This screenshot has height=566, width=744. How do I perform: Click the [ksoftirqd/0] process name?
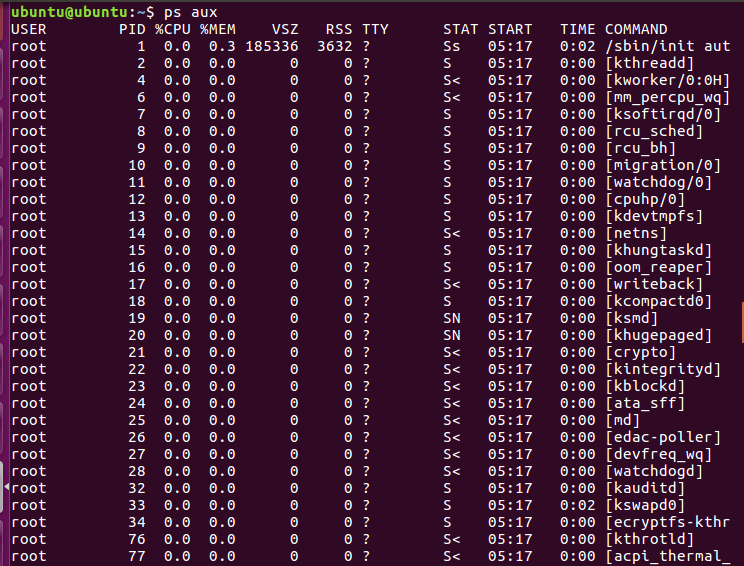[x=663, y=114]
